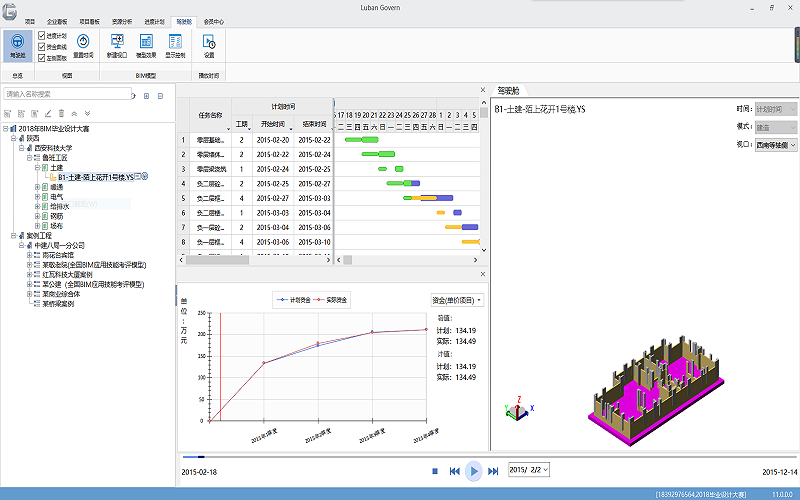This screenshot has height=500, width=800.
Task: Click the name search input field
Action: (x=67, y=94)
